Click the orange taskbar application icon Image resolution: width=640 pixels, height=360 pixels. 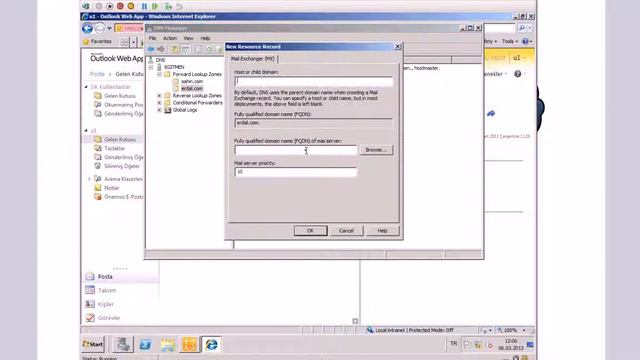click(189, 344)
